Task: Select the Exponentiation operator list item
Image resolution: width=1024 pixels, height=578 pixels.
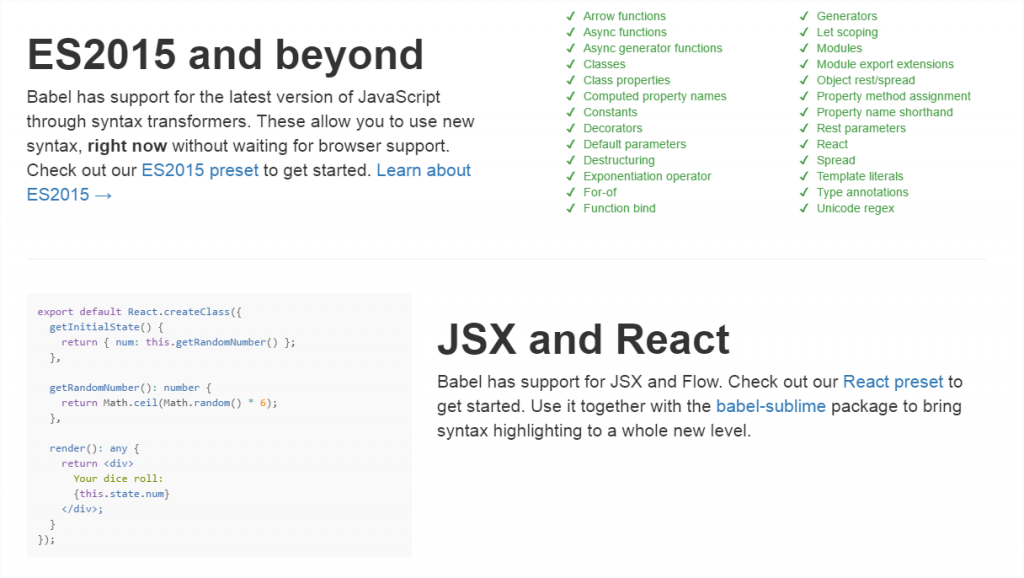Action: point(647,176)
